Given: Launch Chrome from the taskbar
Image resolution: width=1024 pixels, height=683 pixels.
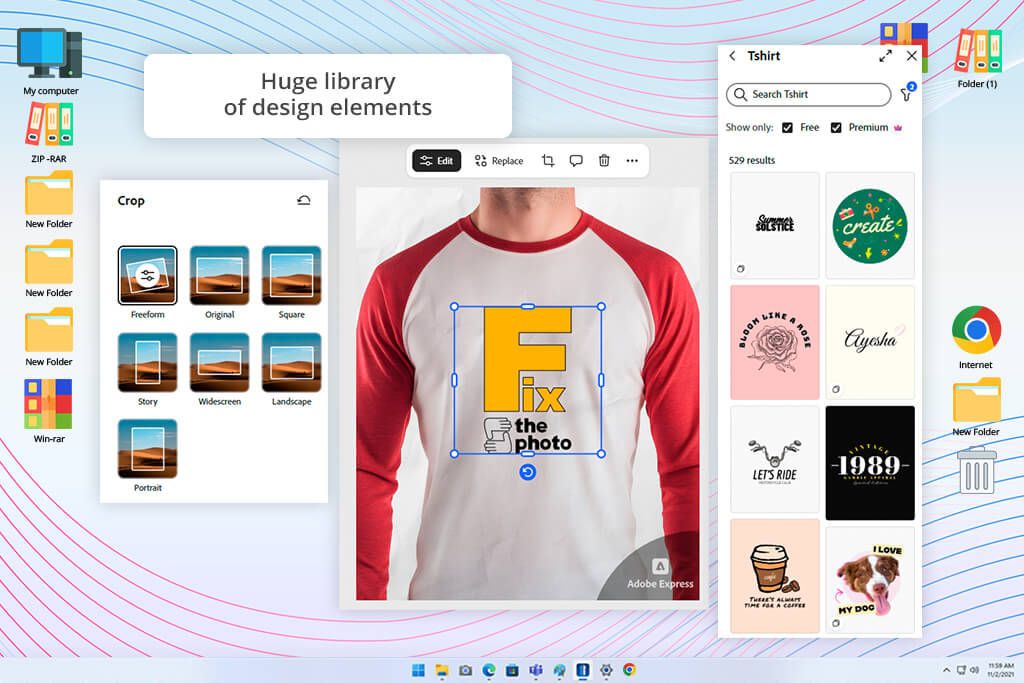Looking at the screenshot, I should click(630, 670).
